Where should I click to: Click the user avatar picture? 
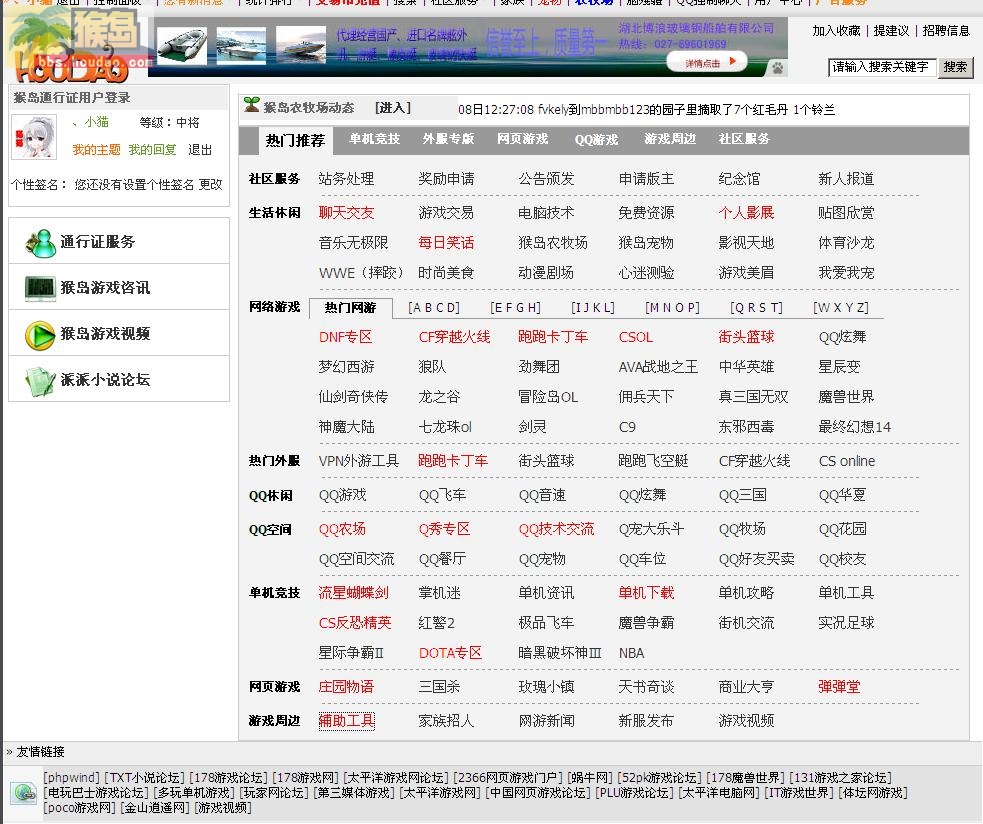tap(34, 137)
